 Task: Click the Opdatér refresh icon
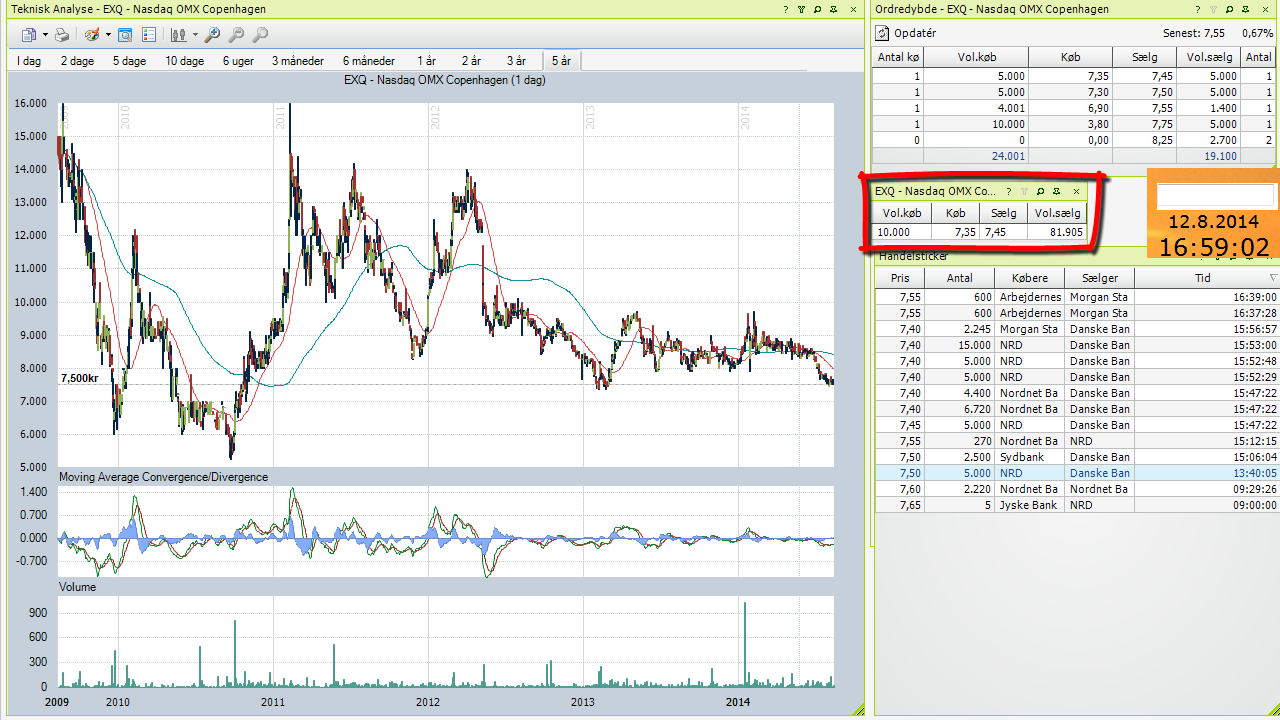click(x=883, y=33)
